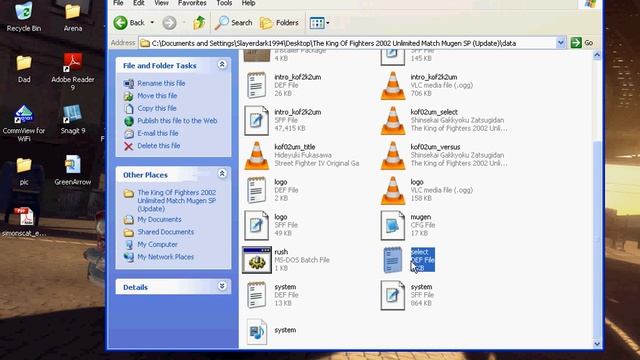The height and width of the screenshot is (360, 640).
Task: Select system DEF file icon
Action: [256, 295]
